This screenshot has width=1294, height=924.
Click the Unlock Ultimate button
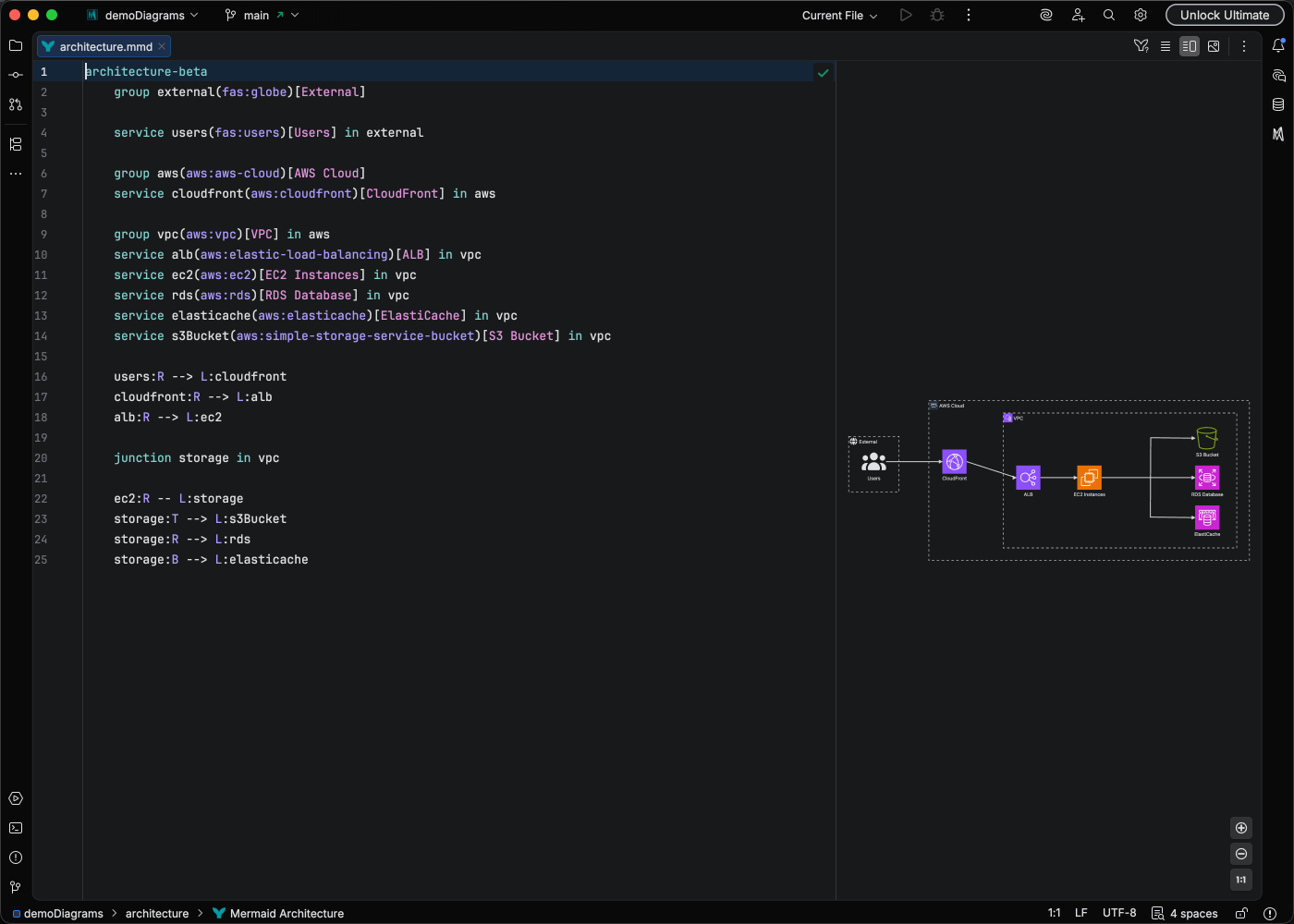pyautogui.click(x=1224, y=15)
